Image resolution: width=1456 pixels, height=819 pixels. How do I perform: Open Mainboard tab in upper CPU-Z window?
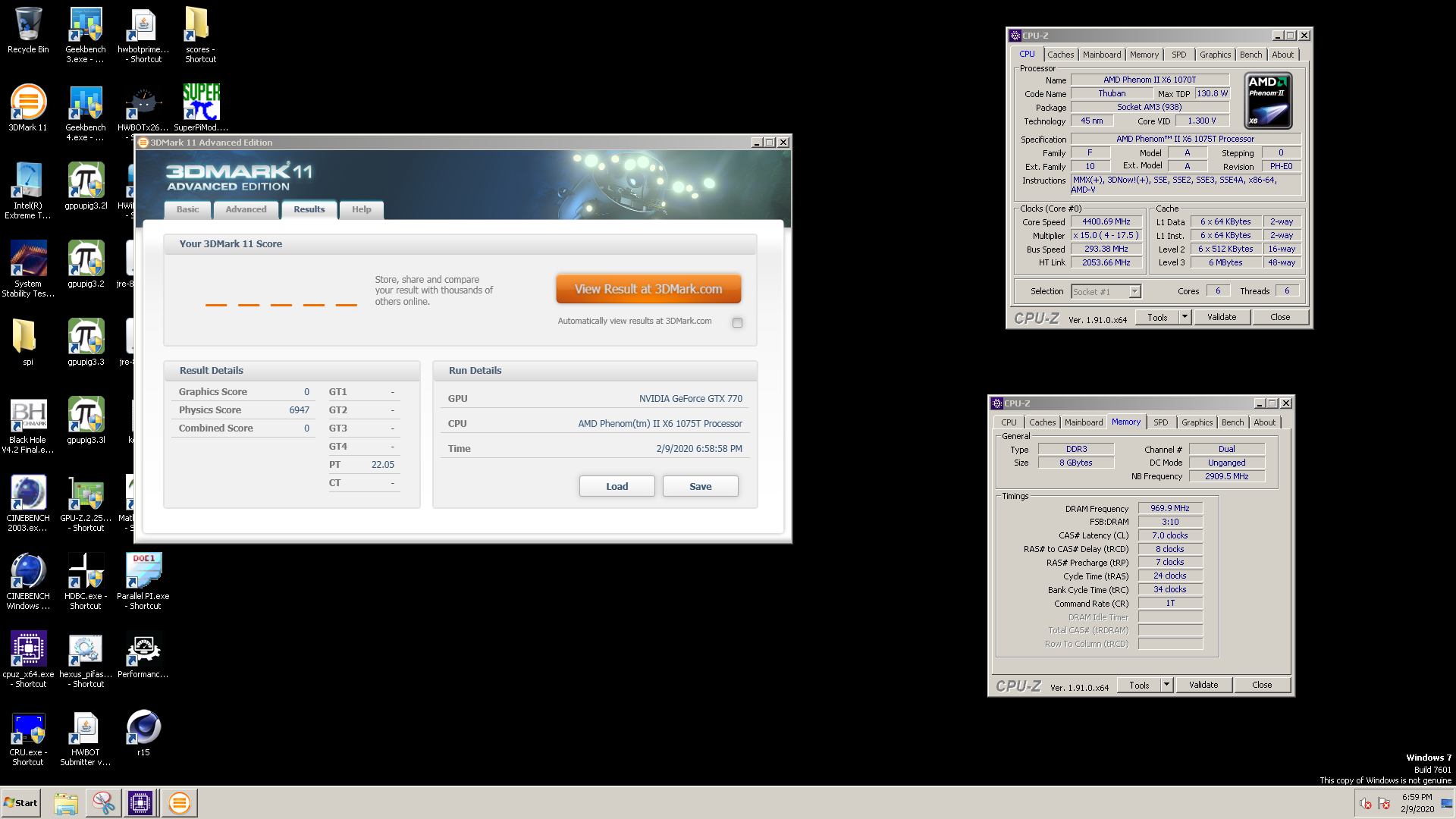pos(1101,55)
